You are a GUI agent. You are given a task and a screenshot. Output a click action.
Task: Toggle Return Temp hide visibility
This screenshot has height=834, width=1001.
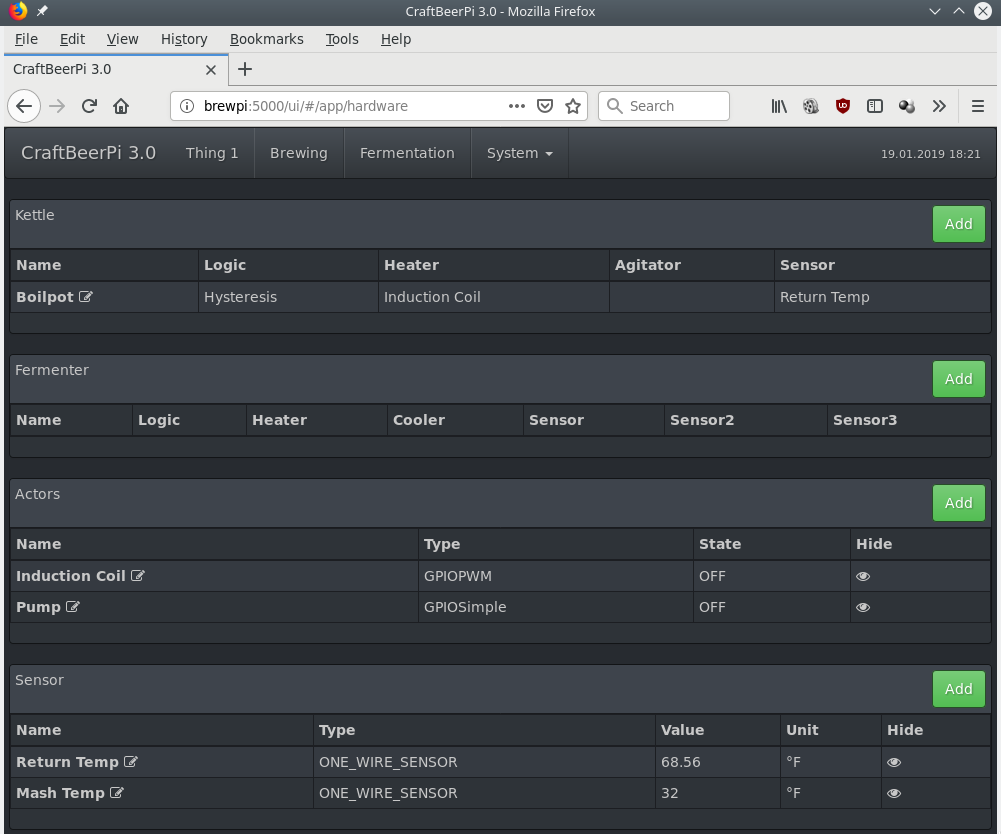(894, 762)
